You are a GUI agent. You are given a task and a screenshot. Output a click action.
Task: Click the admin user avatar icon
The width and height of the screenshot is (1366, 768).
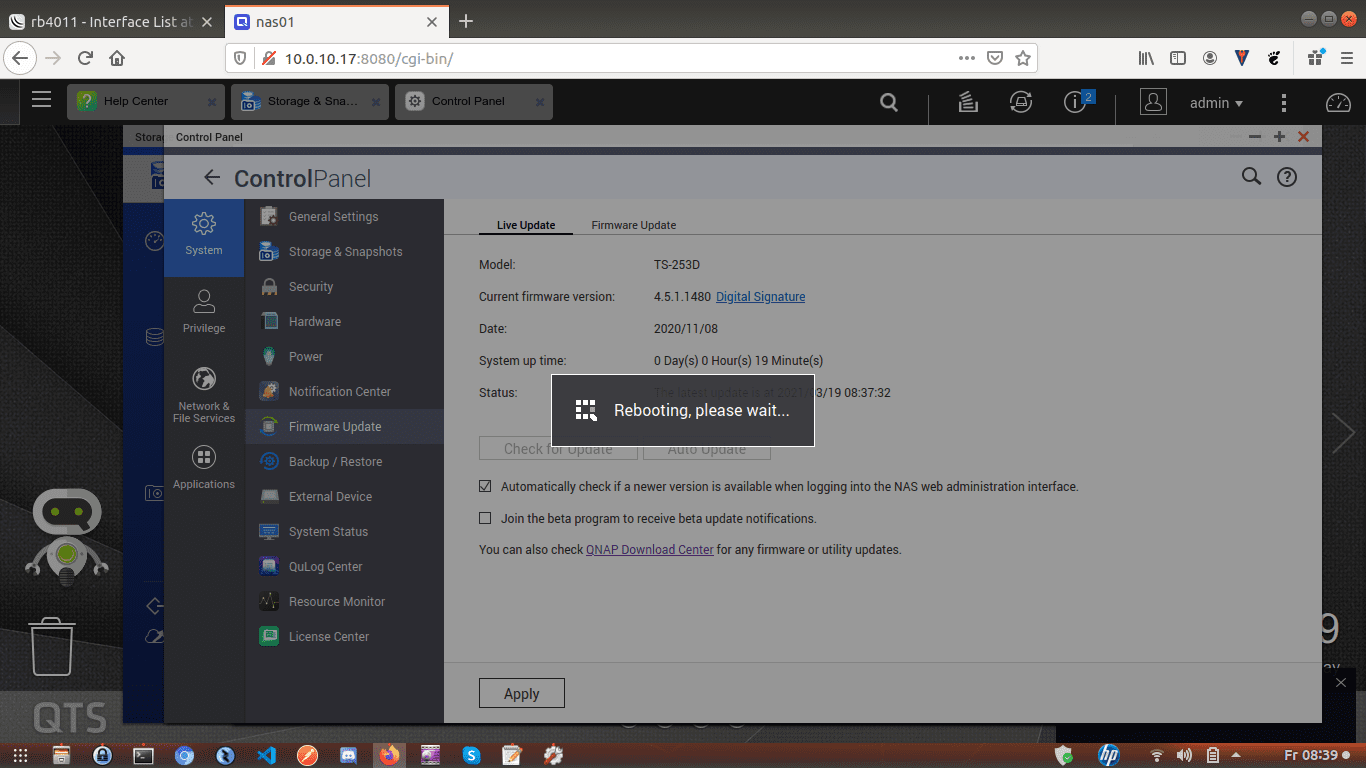[x=1153, y=102]
